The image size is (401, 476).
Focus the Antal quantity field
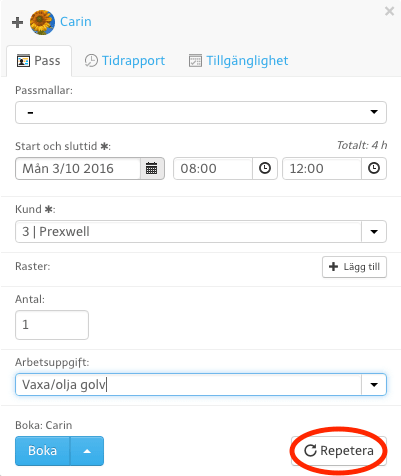(52, 325)
